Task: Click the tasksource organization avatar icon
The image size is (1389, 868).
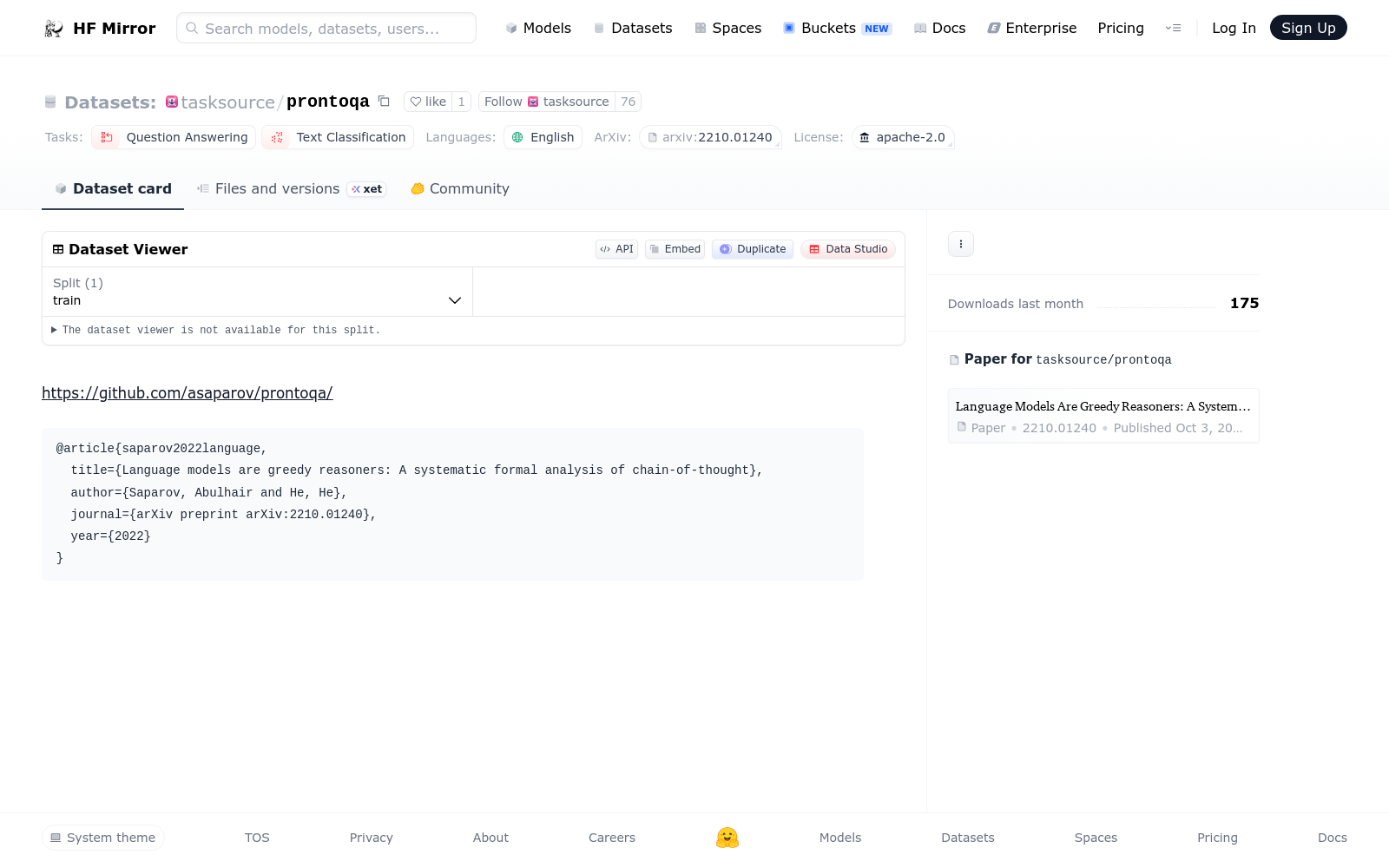Action: tap(172, 102)
